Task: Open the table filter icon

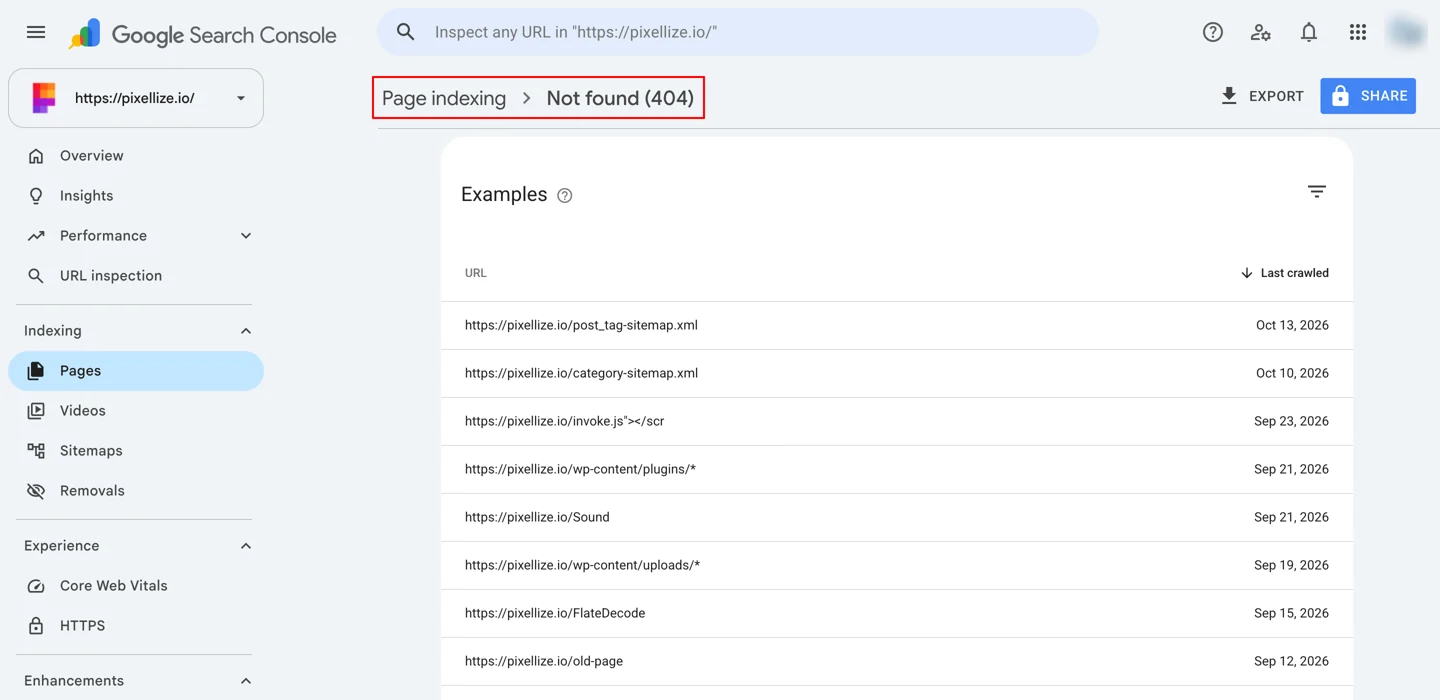Action: coord(1317,191)
